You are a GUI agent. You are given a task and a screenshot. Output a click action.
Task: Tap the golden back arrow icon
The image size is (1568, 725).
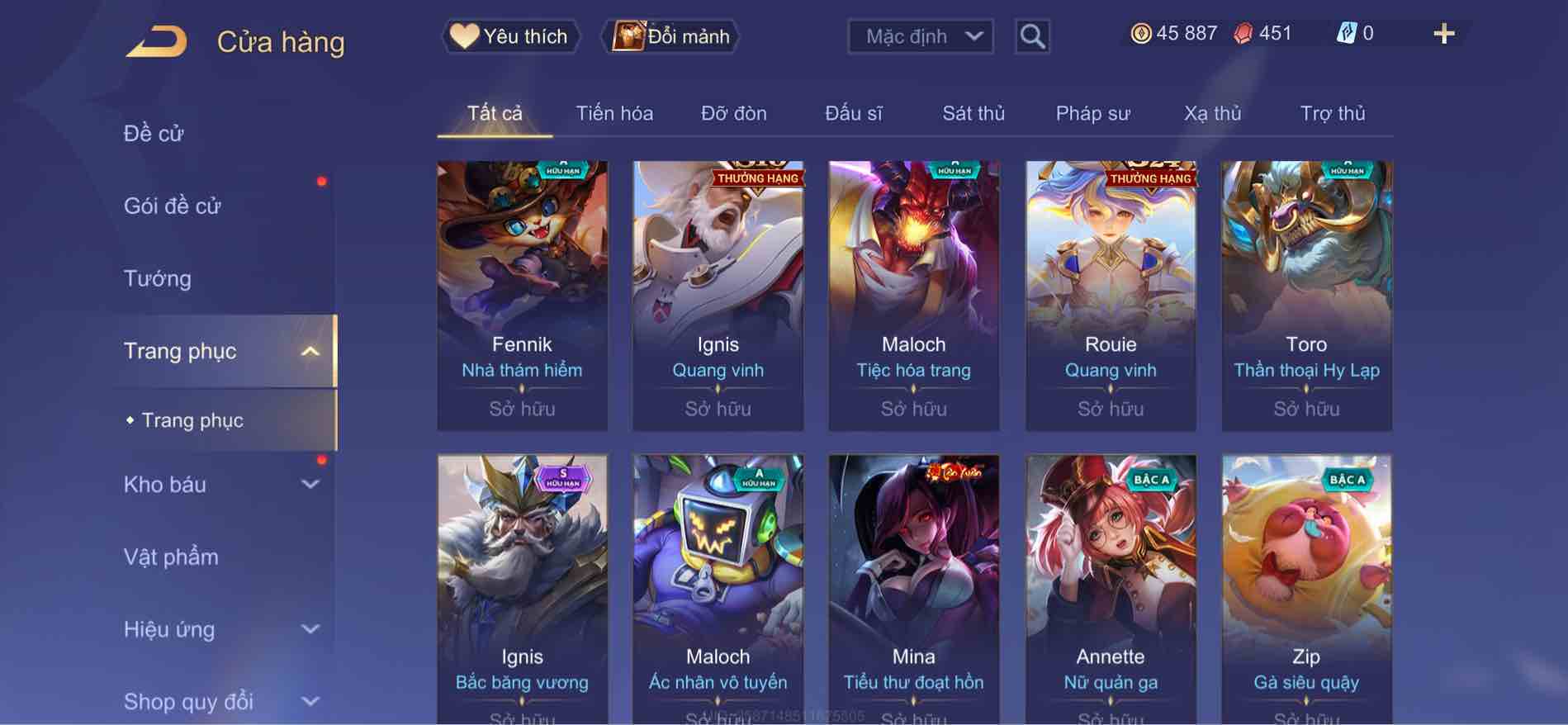click(157, 41)
